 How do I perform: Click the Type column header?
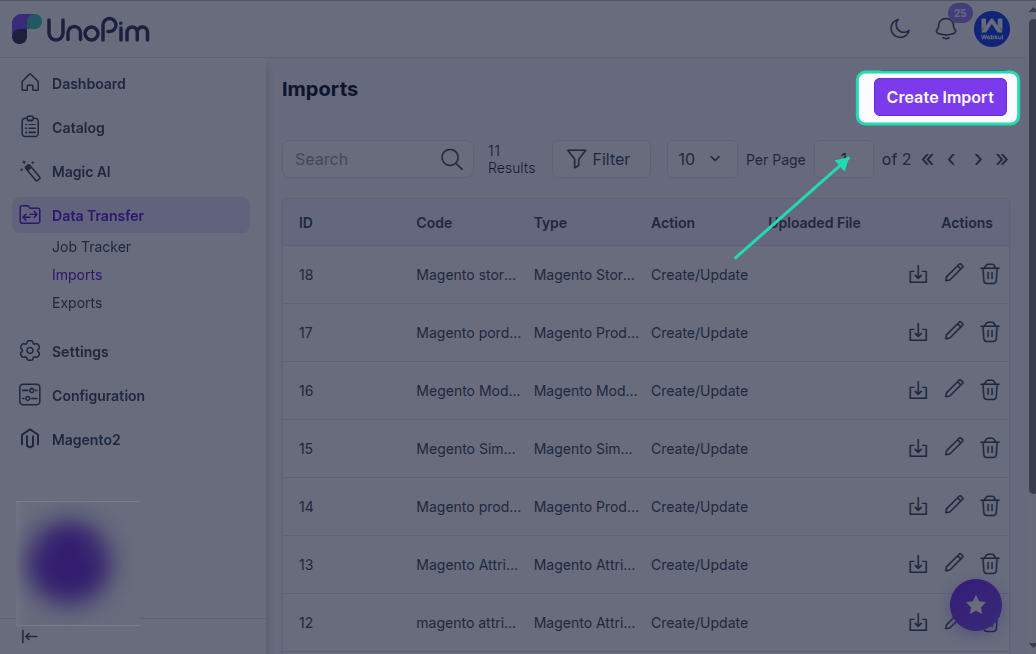[x=550, y=223]
